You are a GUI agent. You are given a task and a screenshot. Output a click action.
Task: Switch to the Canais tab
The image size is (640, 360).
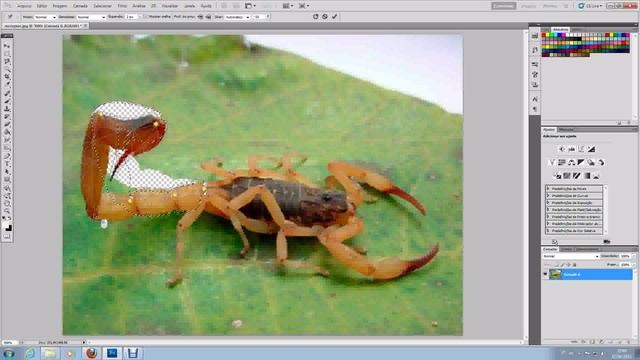pos(566,249)
